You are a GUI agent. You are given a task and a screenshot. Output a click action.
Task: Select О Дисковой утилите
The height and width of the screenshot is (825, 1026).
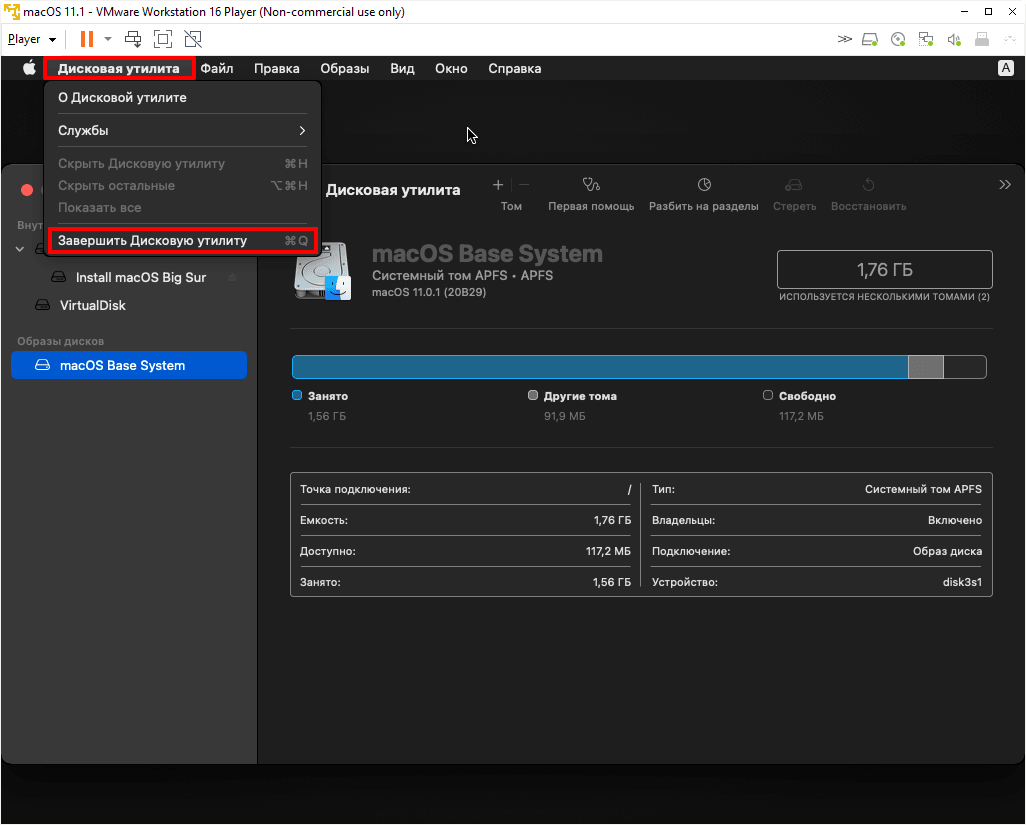122,98
